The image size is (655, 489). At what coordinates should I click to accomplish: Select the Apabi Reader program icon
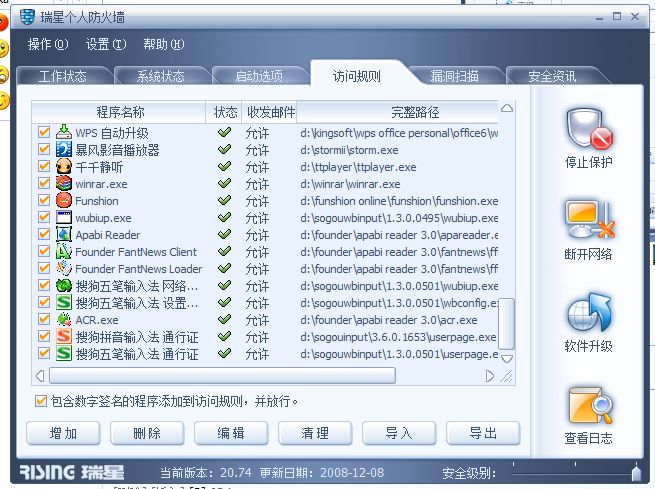click(x=64, y=234)
